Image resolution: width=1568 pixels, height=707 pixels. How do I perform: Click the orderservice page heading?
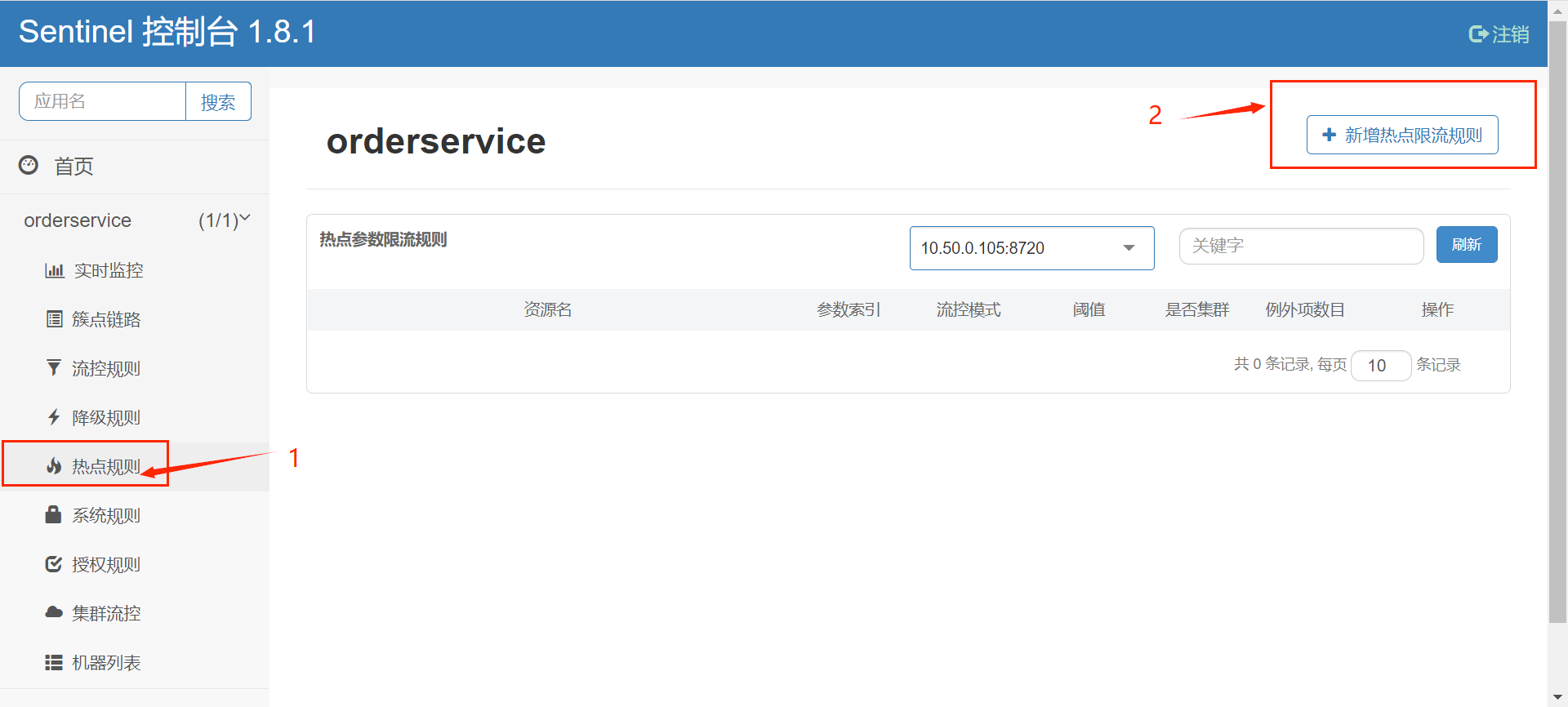[x=436, y=141]
